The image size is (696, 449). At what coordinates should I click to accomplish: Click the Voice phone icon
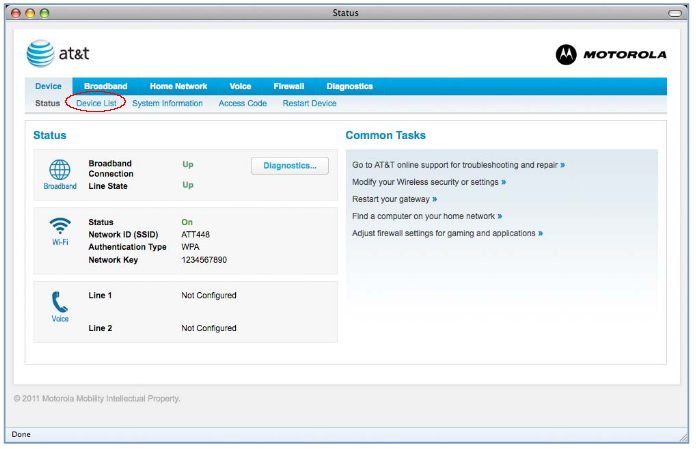(x=60, y=301)
